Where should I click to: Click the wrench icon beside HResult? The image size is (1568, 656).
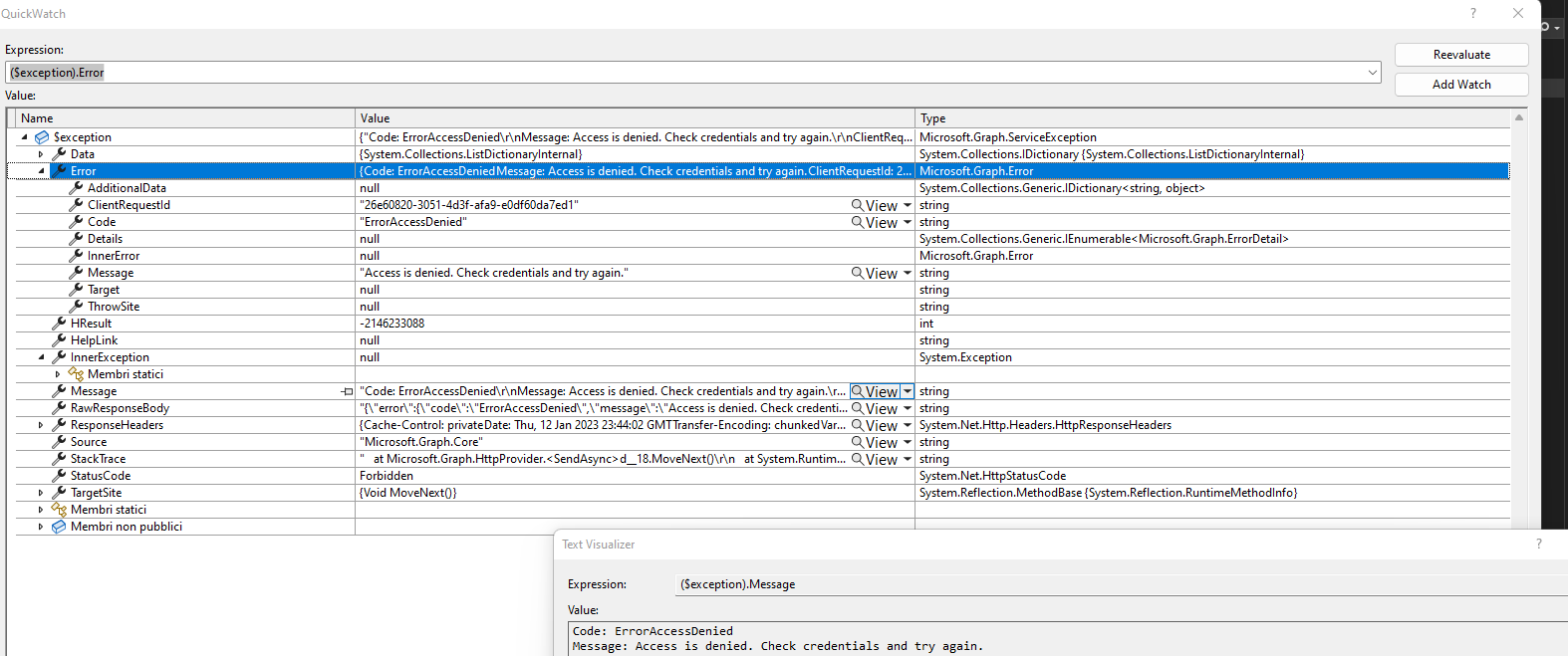[x=59, y=324]
